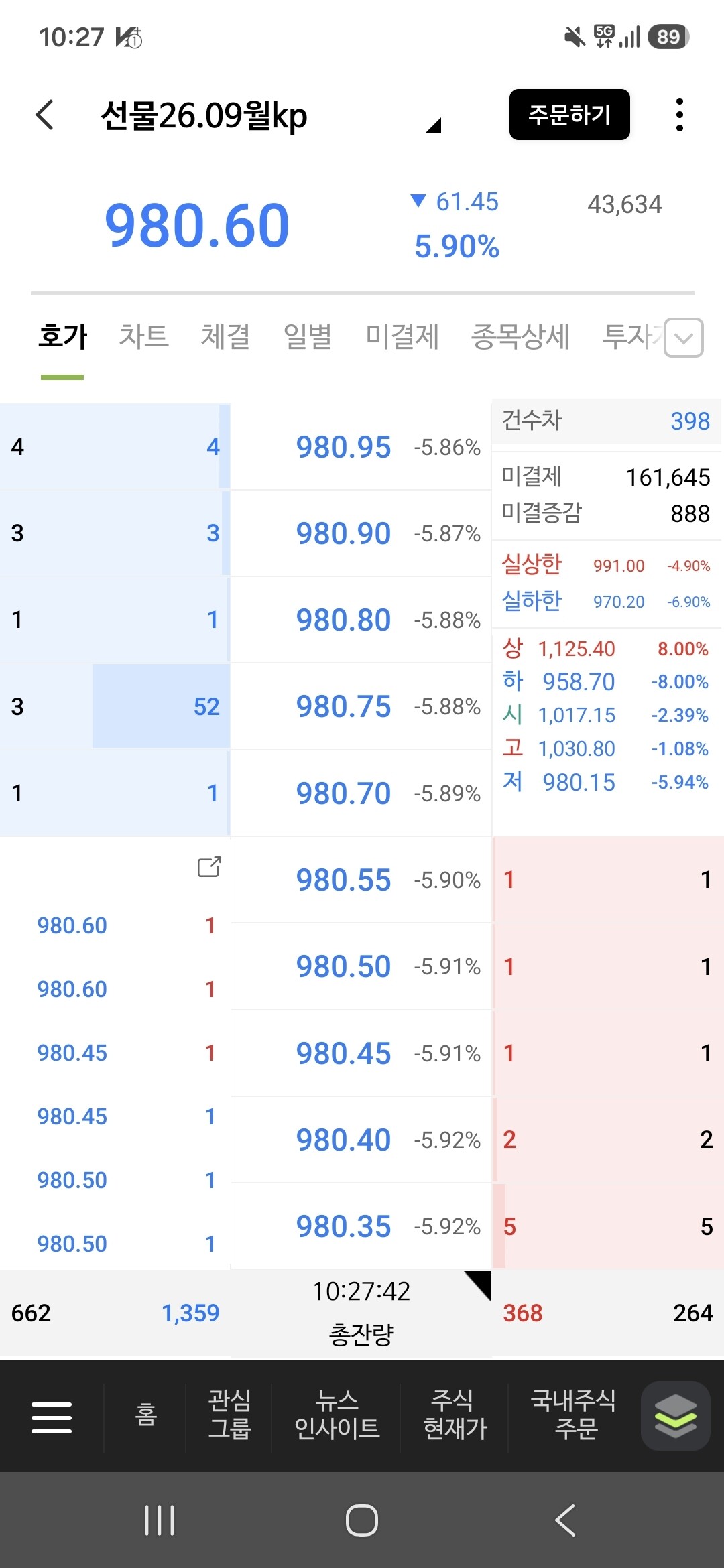724x1568 pixels.
Task: Go to 국내주식 주문 in bottom bar
Action: pyautogui.click(x=573, y=1415)
